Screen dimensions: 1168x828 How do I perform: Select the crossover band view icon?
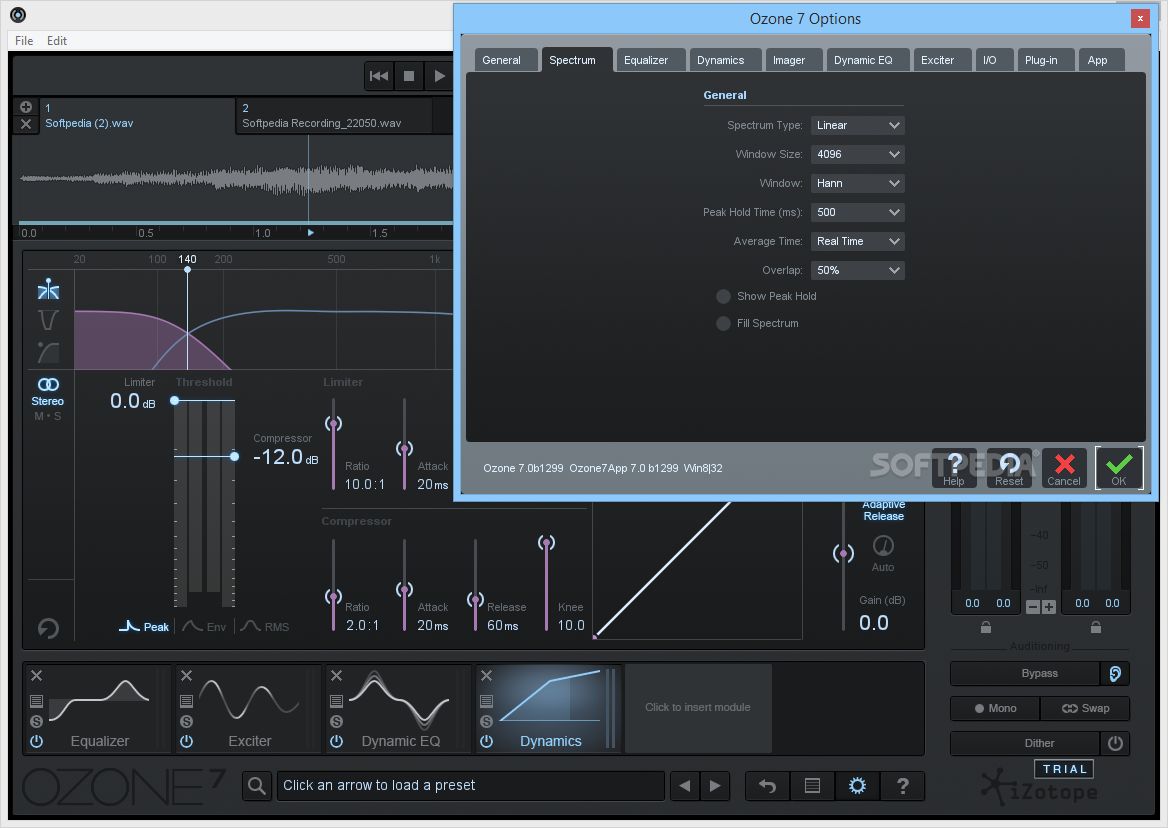click(x=48, y=289)
